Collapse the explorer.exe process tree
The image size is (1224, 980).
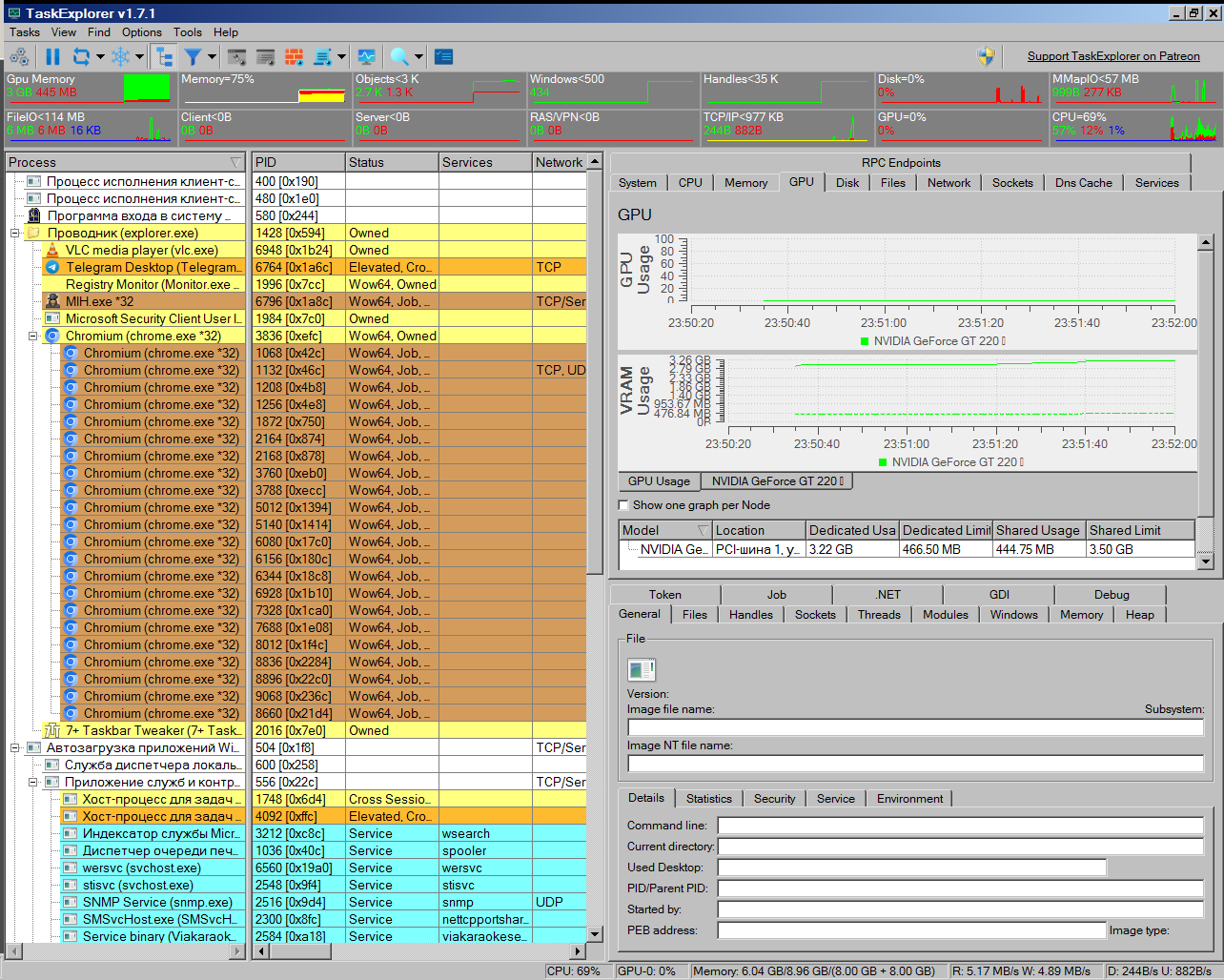click(15, 234)
